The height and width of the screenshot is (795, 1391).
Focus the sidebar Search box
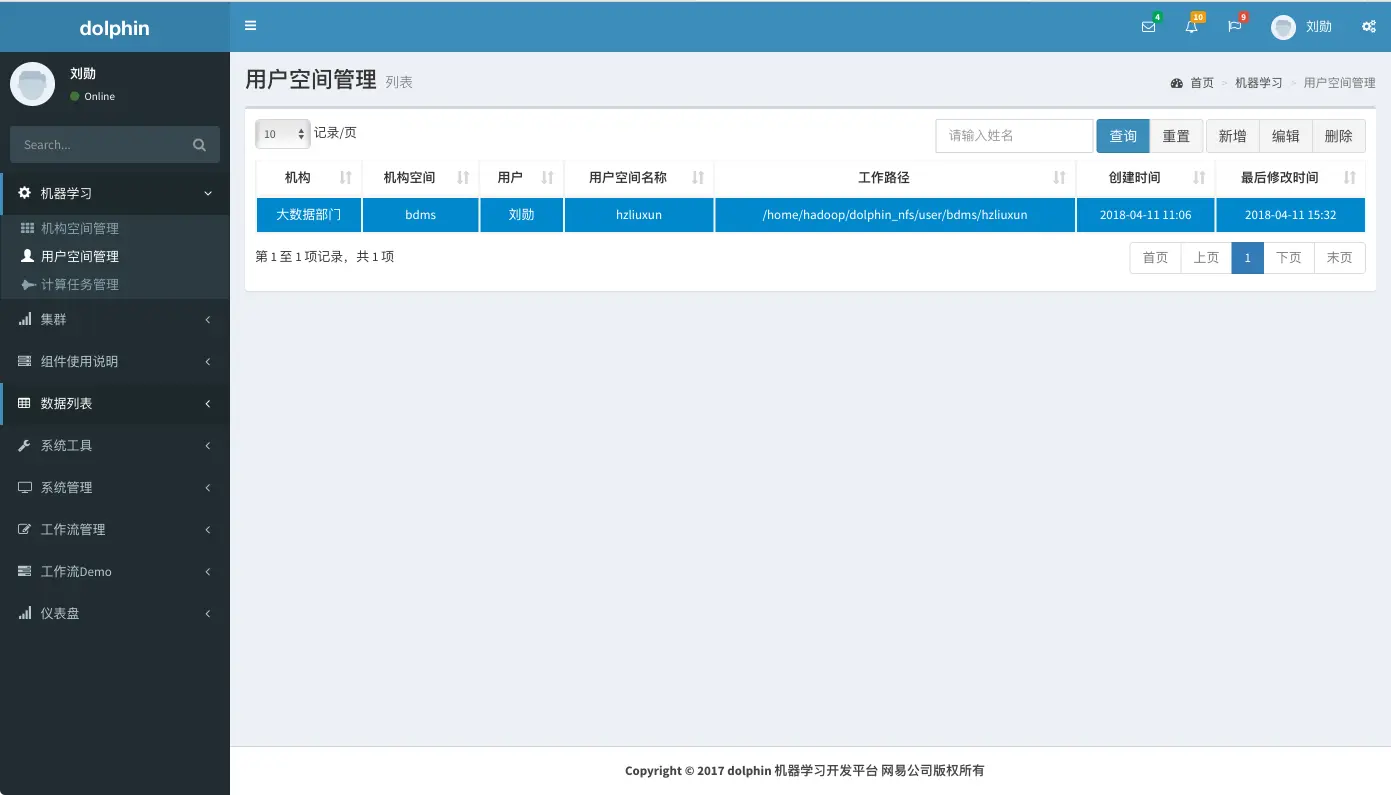click(98, 145)
